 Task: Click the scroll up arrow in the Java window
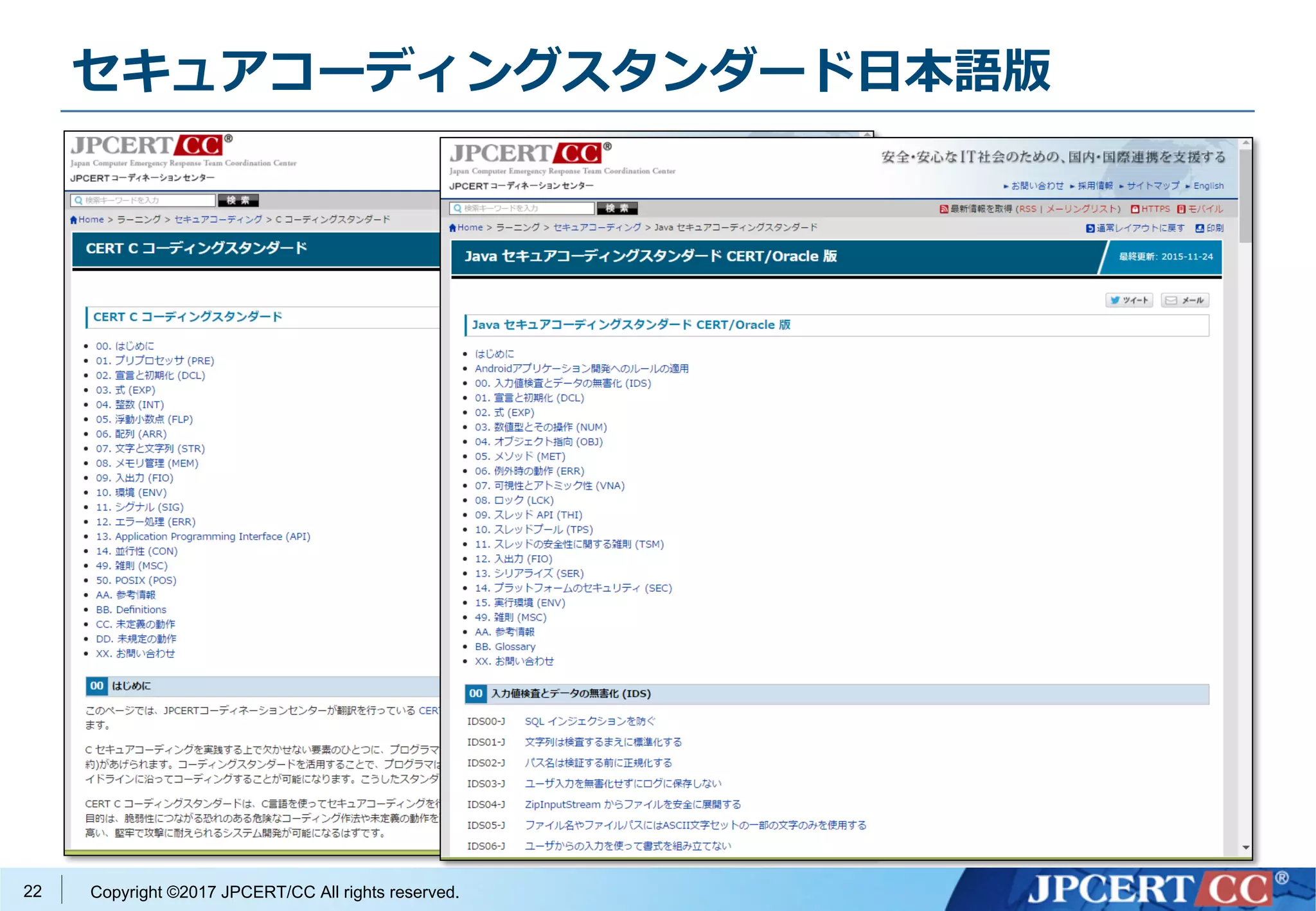point(1246,143)
